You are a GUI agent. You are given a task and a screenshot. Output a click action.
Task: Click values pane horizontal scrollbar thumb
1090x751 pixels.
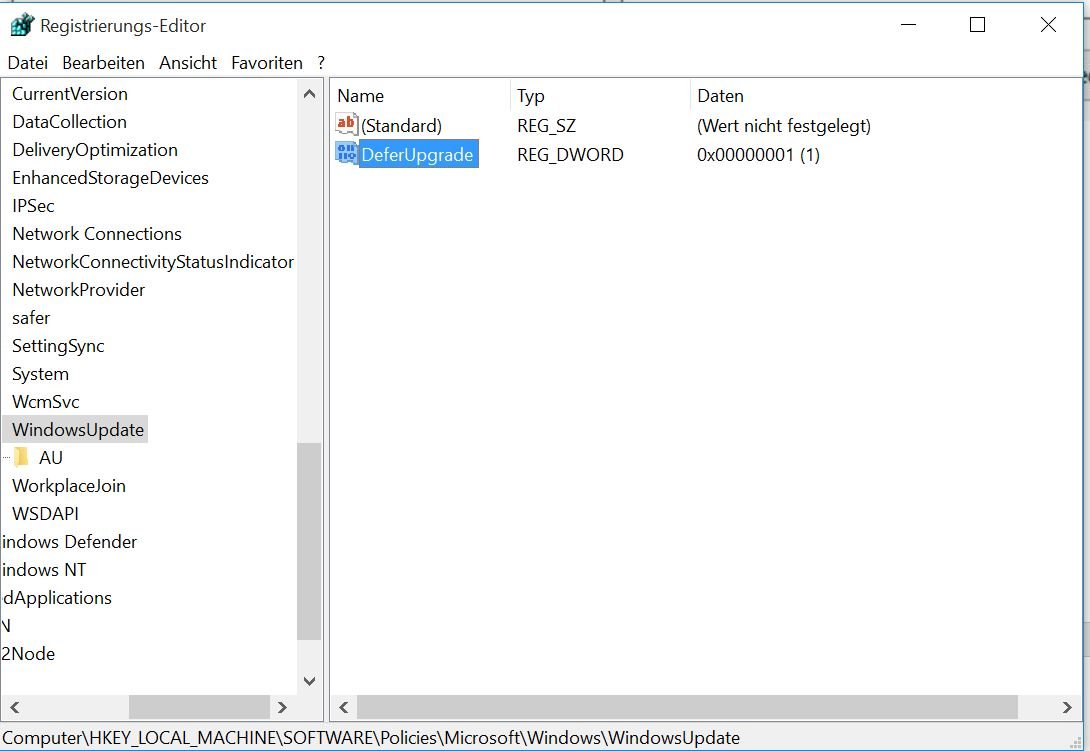688,707
